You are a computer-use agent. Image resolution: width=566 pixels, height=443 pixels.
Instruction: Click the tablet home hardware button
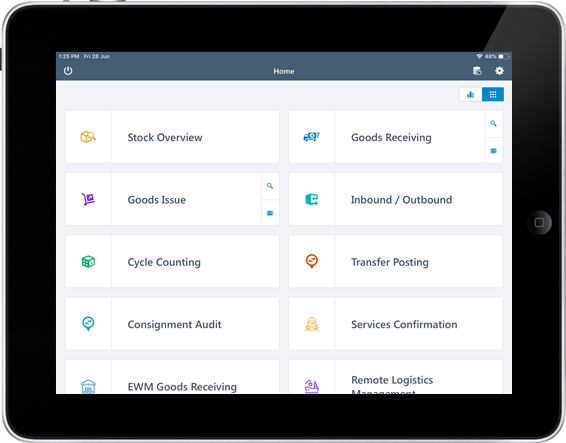click(x=539, y=222)
